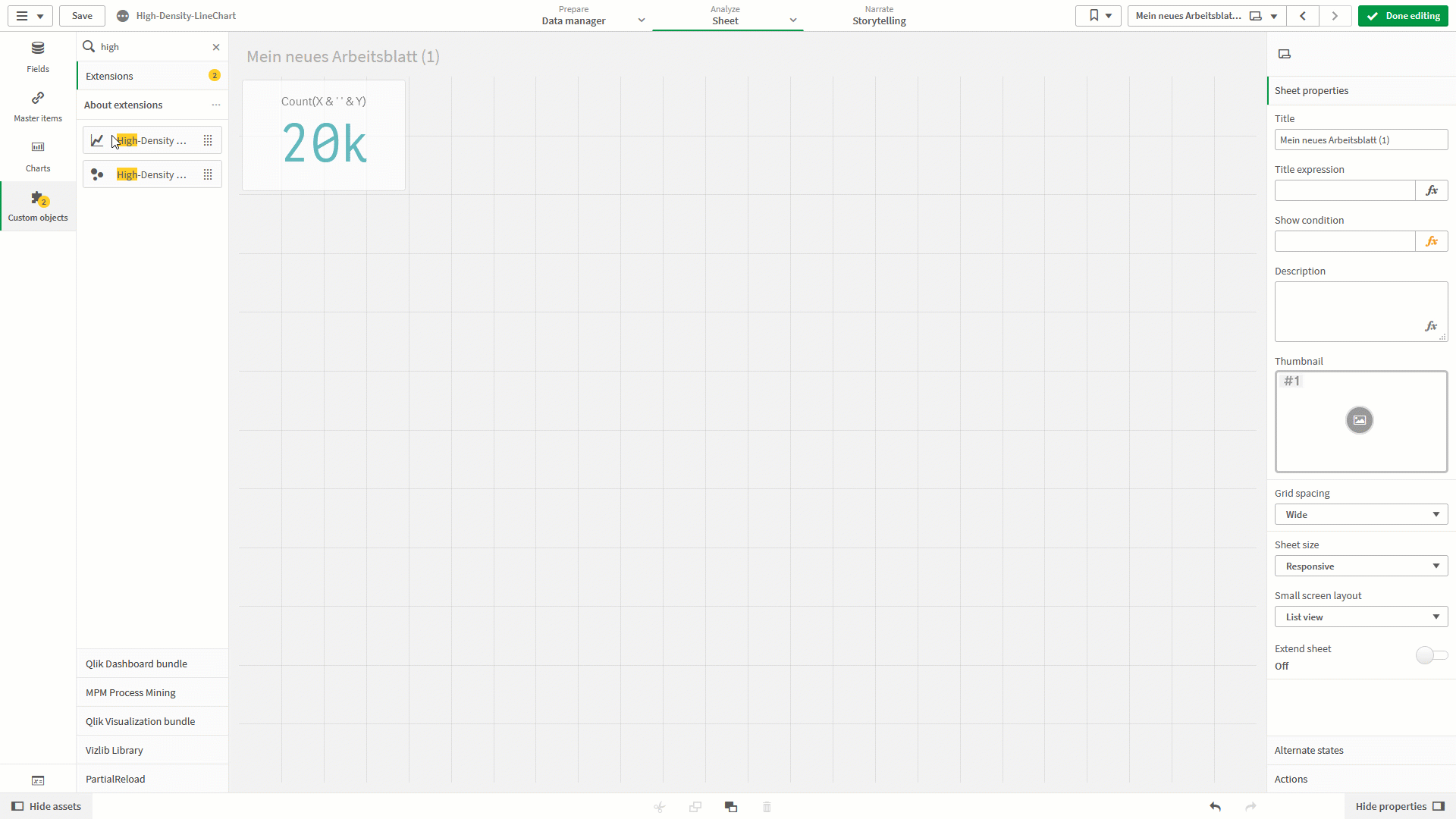
Task: Open the Grid spacing dropdown
Action: [1360, 514]
